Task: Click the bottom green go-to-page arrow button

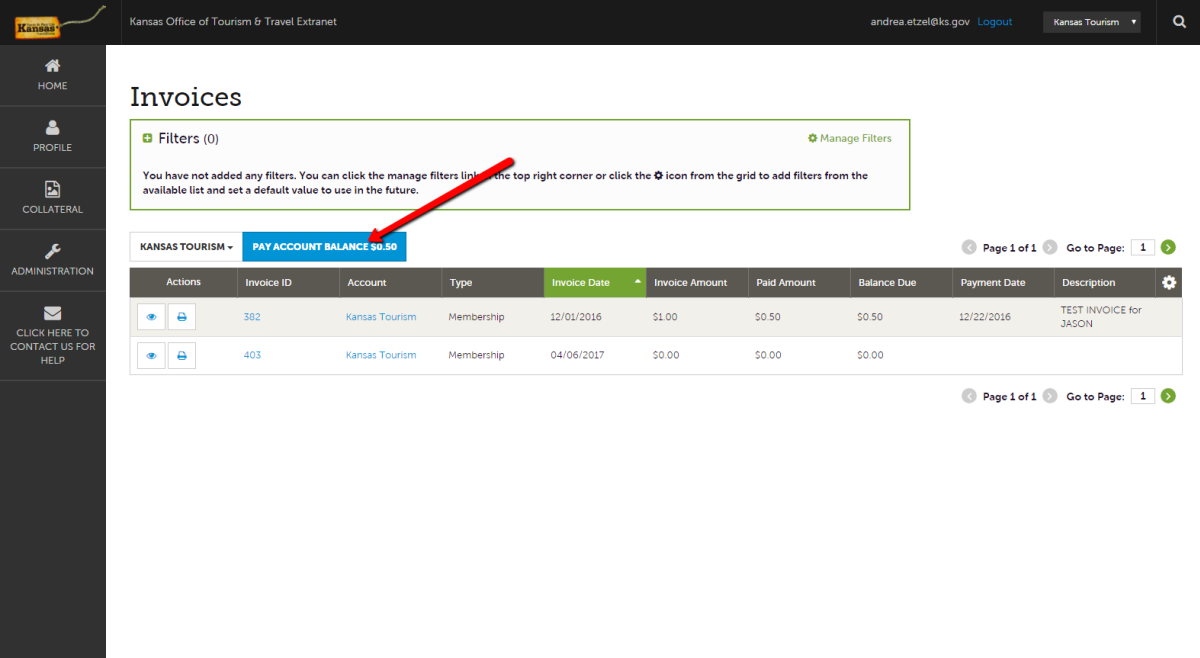Action: pyautogui.click(x=1168, y=396)
